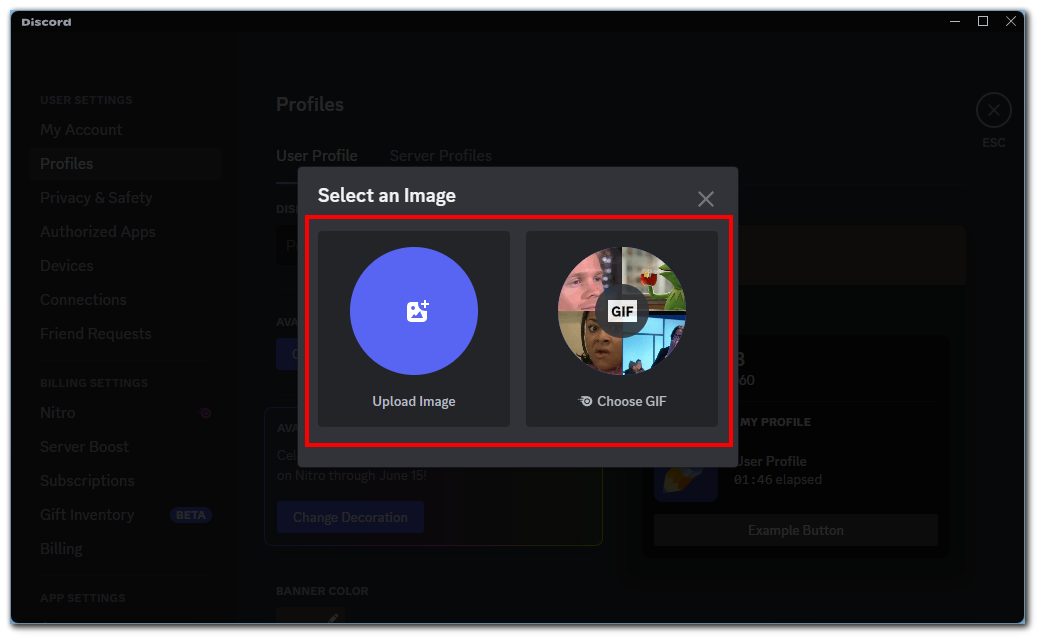
Task: Open Authorized Apps settings
Action: tap(98, 232)
